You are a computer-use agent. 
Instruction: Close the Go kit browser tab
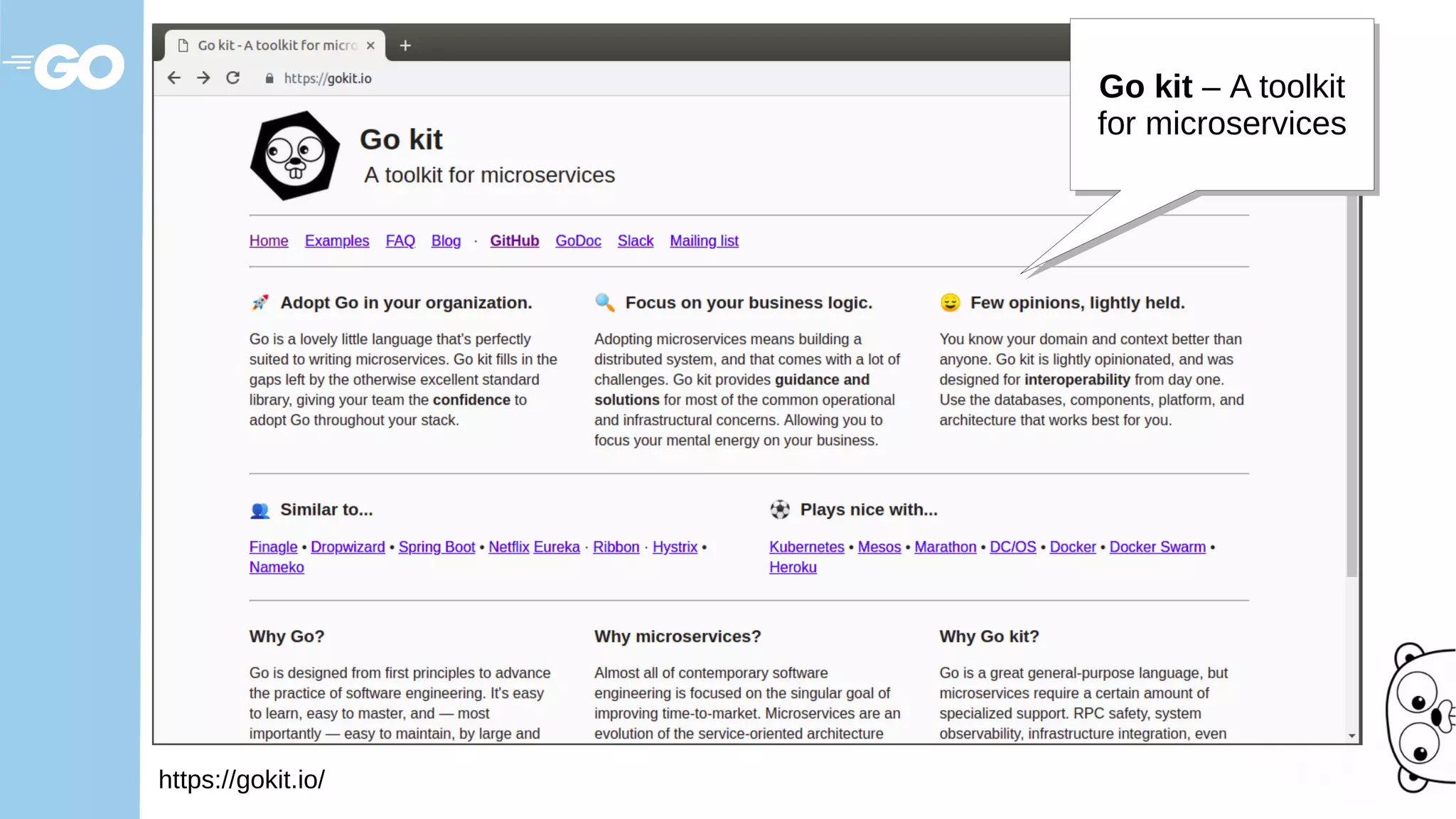point(370,45)
